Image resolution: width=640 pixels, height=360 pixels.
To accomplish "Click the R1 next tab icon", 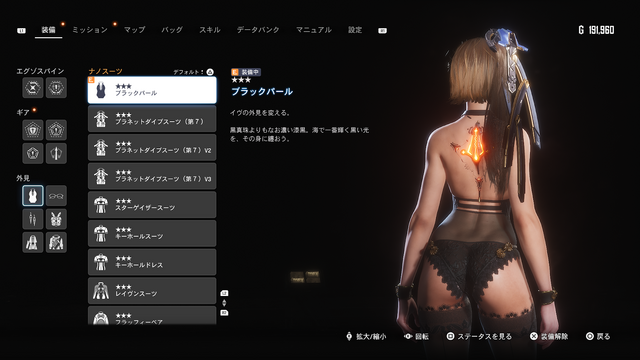I will point(382,31).
